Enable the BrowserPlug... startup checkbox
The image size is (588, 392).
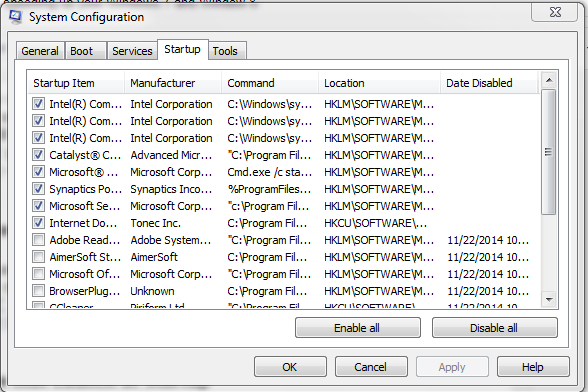click(38, 291)
